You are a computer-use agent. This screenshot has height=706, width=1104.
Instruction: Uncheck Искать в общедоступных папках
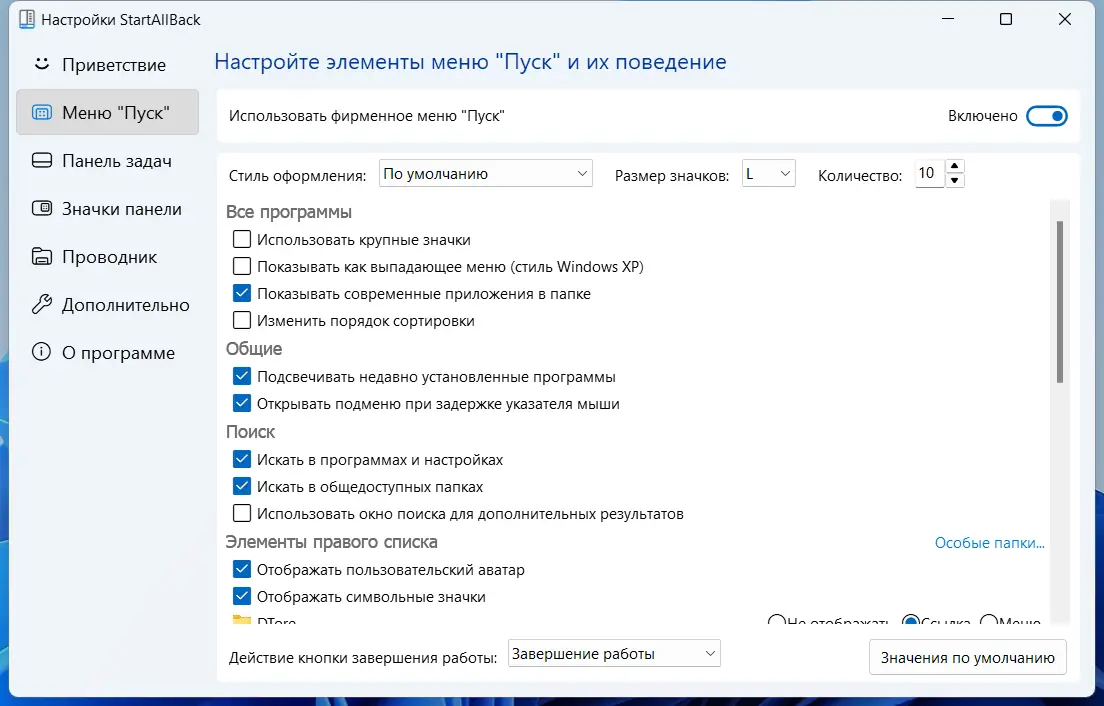(x=241, y=486)
